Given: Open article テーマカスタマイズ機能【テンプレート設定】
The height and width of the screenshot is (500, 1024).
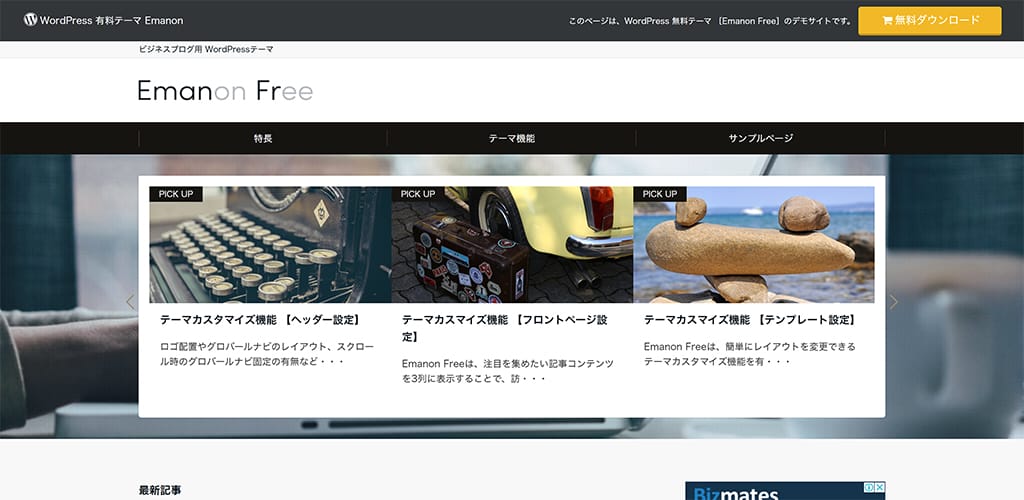Looking at the screenshot, I should click(750, 320).
